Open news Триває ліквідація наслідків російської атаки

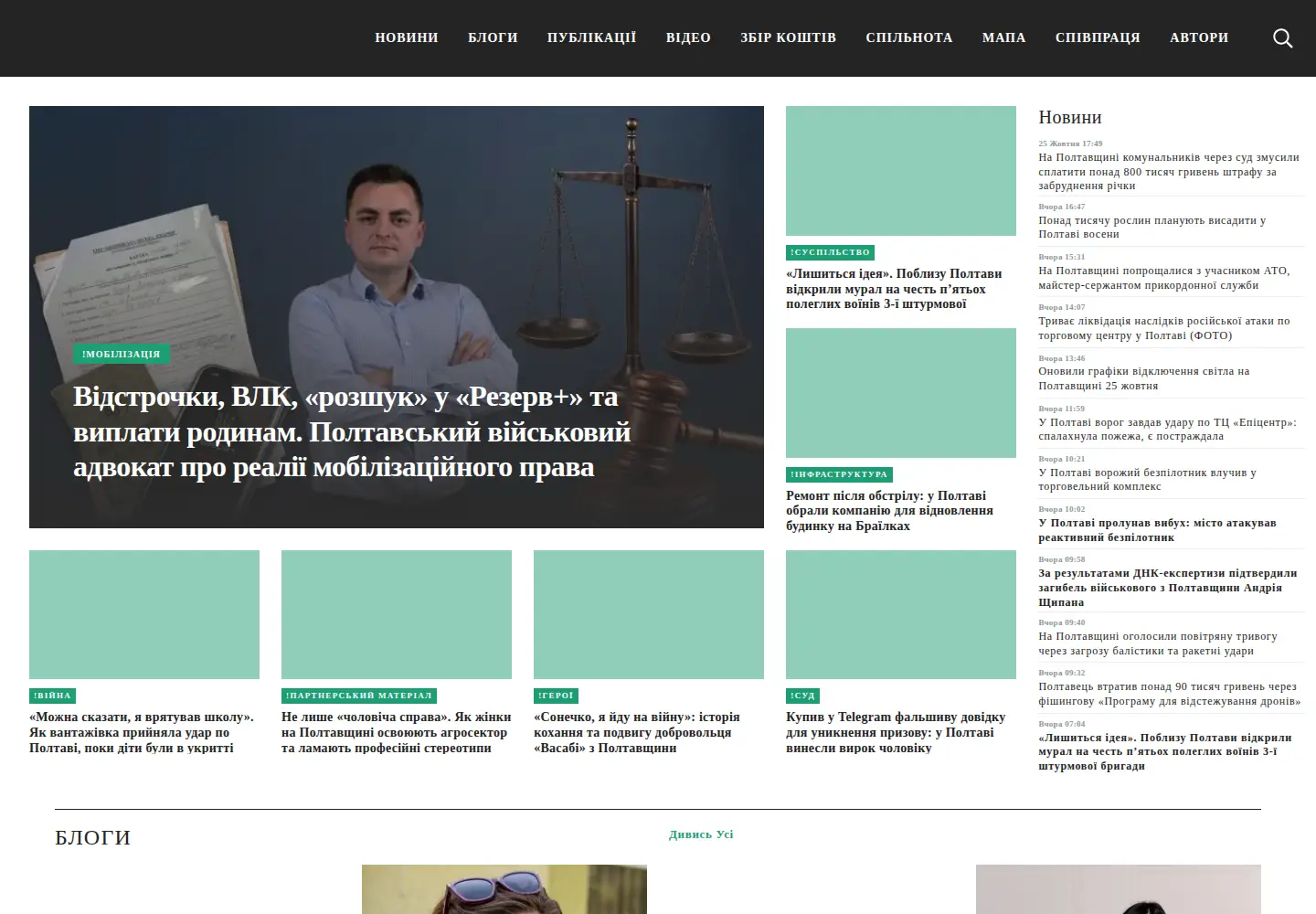[x=1164, y=328]
